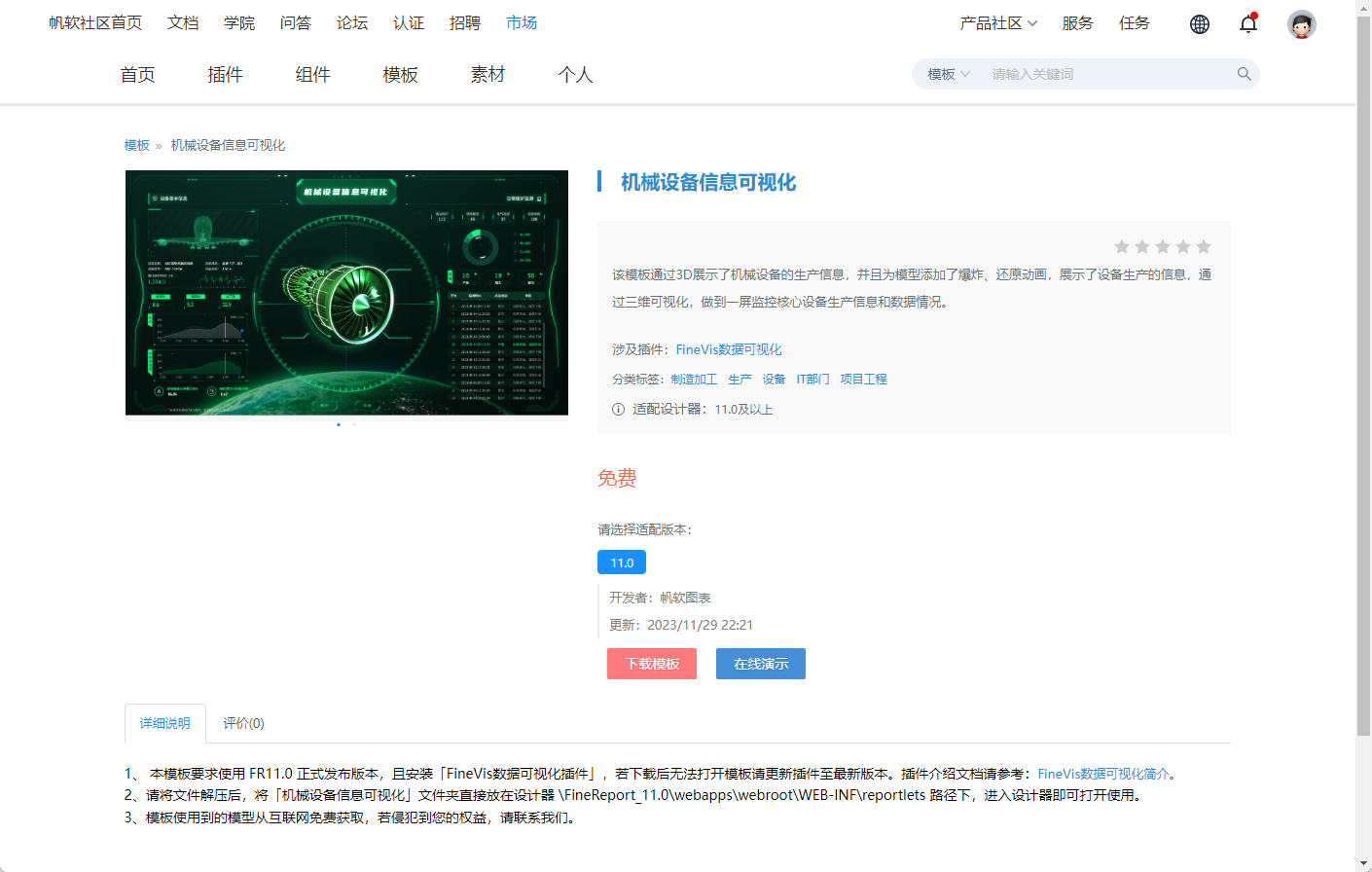Open the 文档 top menu

(x=183, y=23)
